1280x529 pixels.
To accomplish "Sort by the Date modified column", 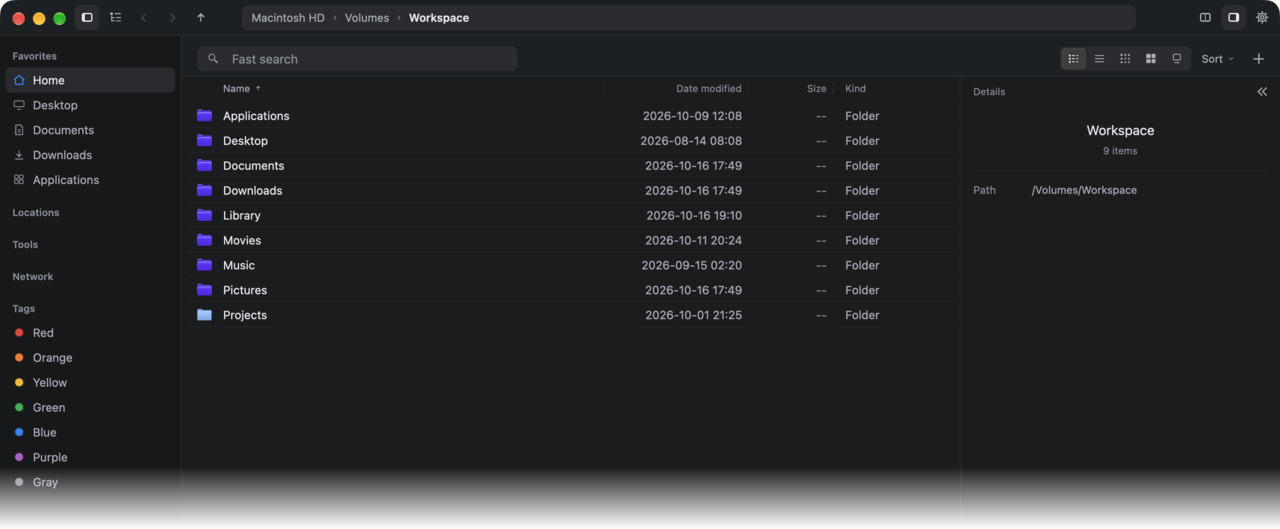I will coord(709,89).
